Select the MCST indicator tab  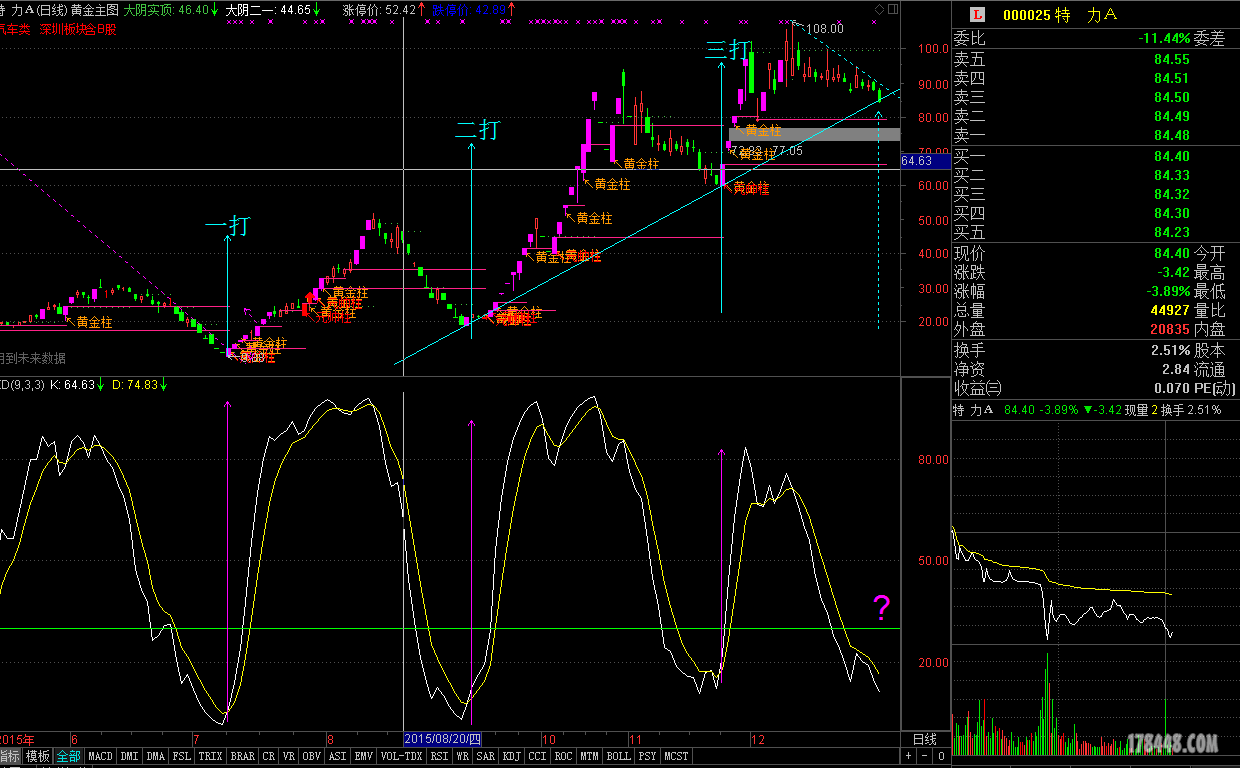pyautogui.click(x=677, y=756)
